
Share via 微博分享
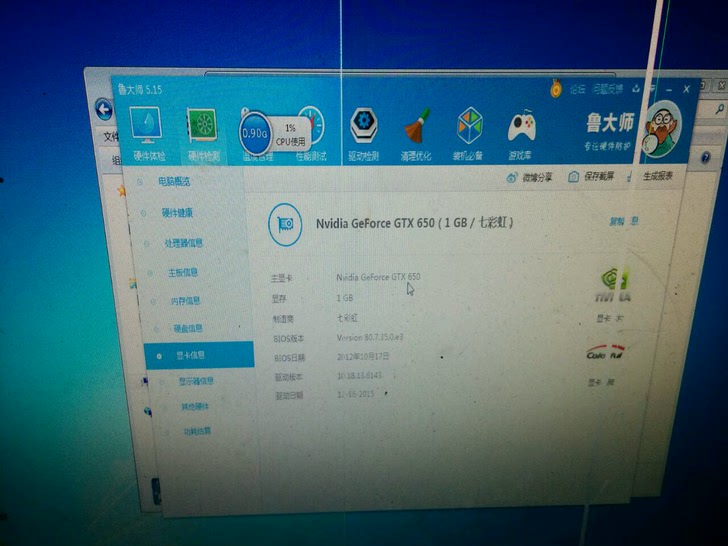coord(530,177)
